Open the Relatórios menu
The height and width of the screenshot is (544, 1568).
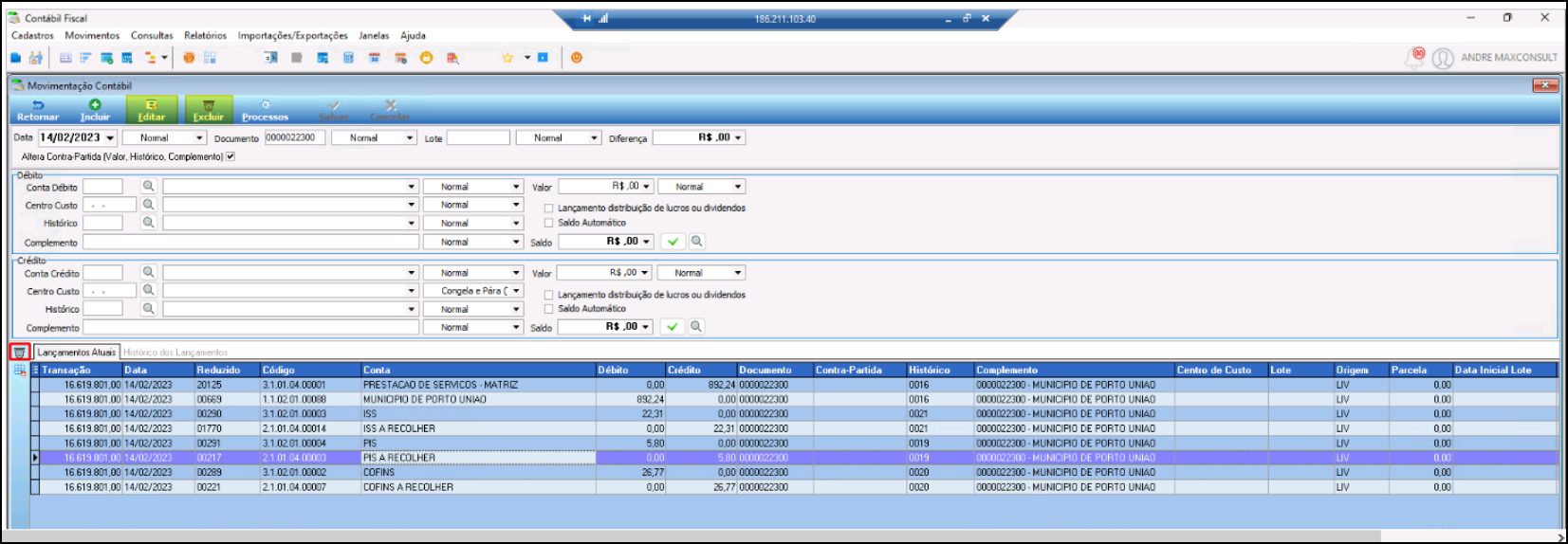(205, 36)
